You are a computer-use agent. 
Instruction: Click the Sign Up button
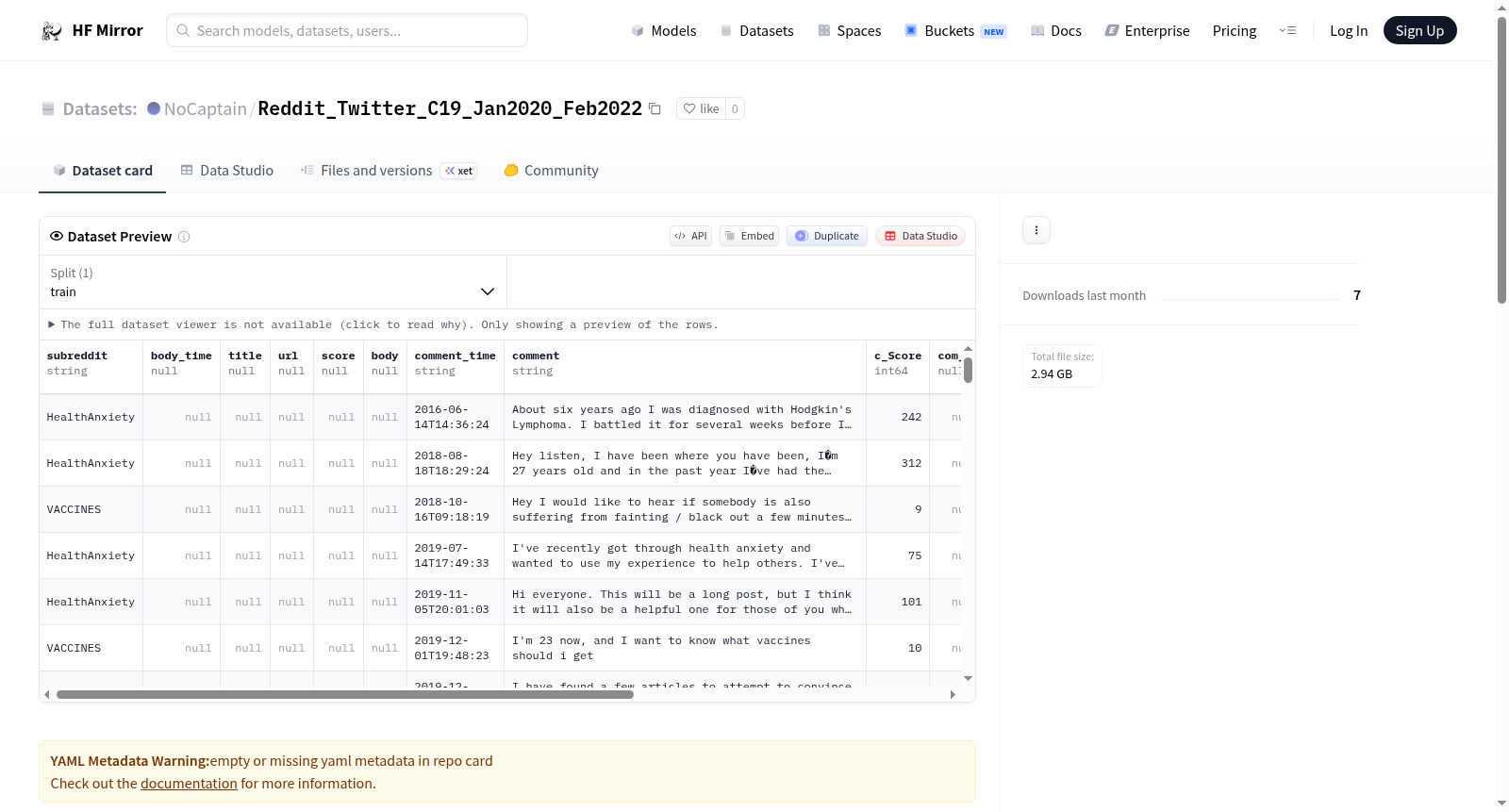pyautogui.click(x=1419, y=30)
